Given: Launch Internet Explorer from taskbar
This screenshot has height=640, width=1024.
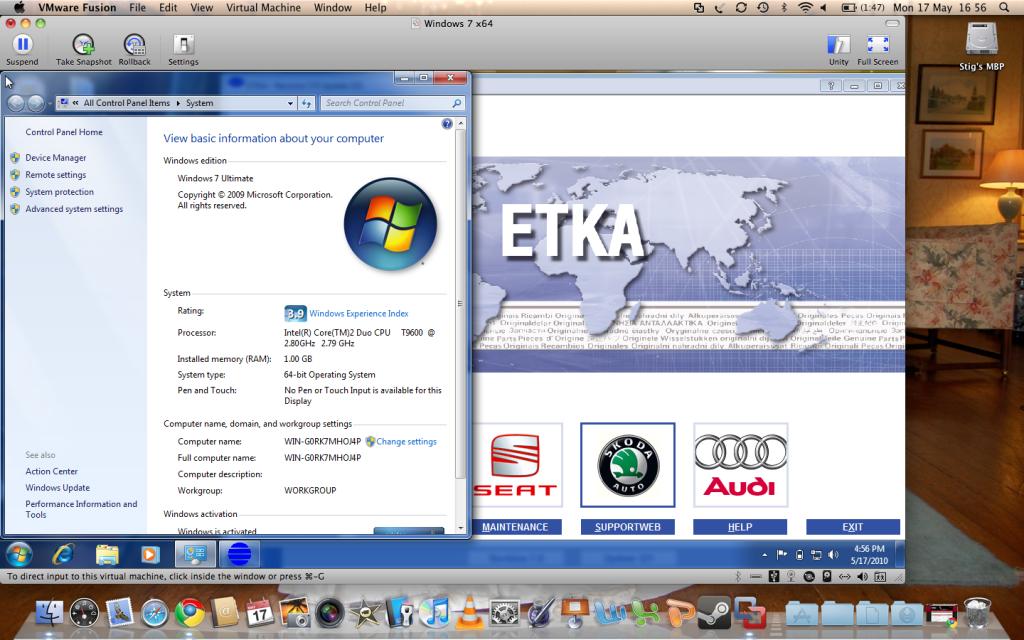Looking at the screenshot, I should [63, 554].
